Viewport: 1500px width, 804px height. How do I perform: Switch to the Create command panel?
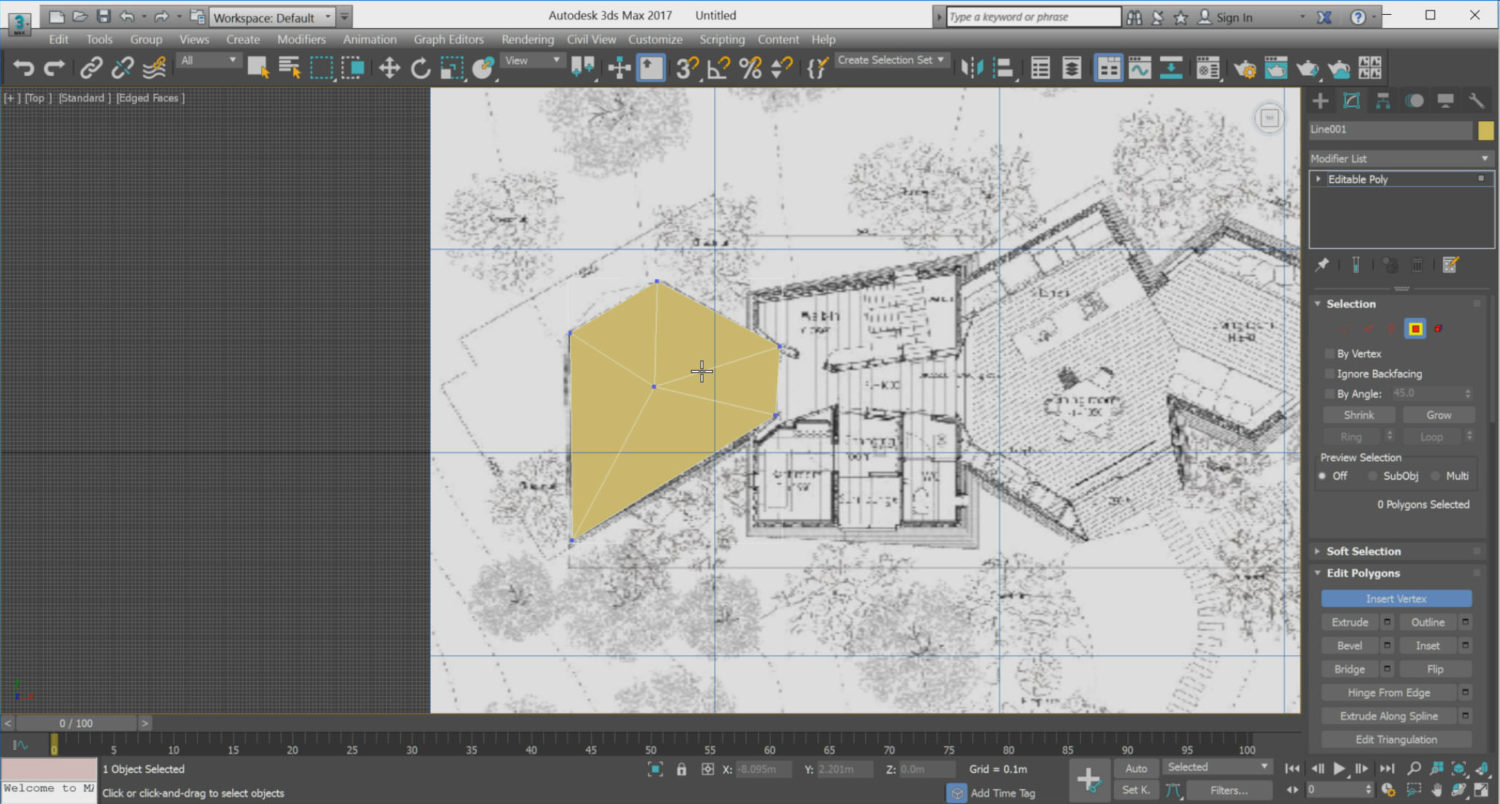1319,100
